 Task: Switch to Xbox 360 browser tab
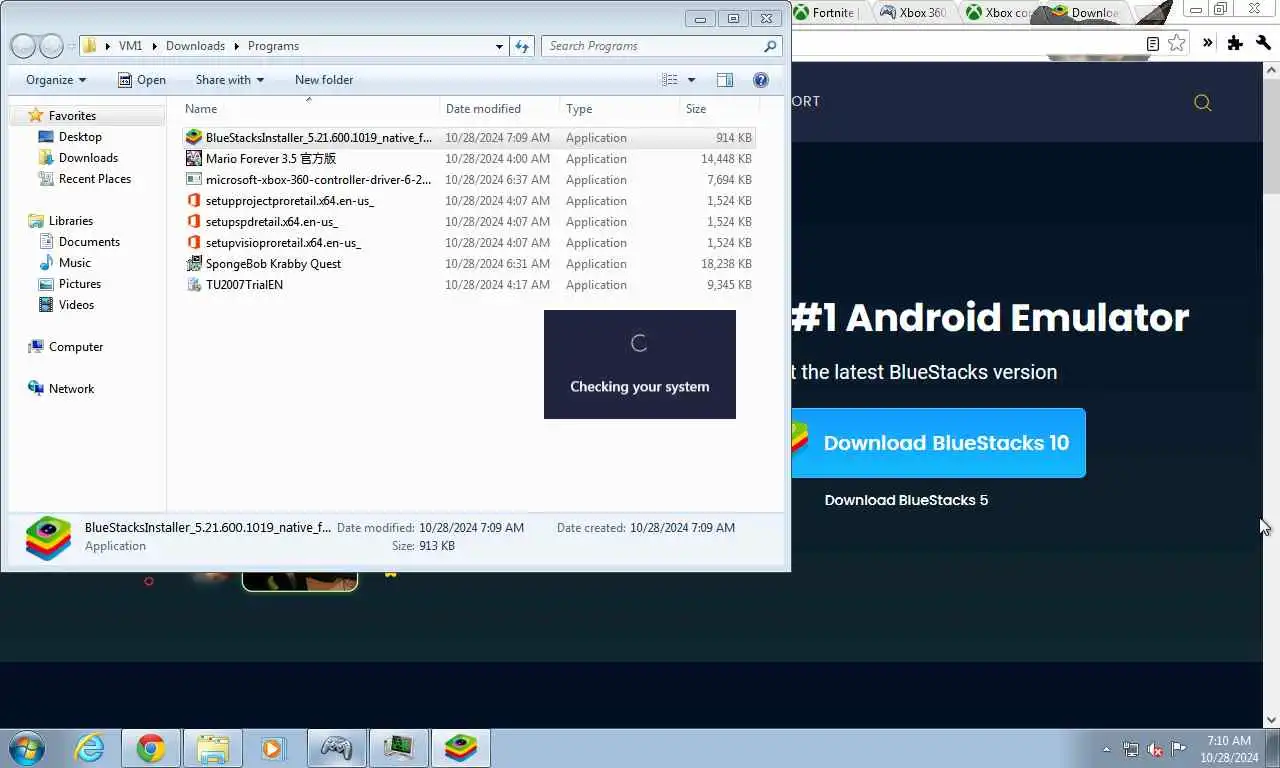tap(912, 12)
